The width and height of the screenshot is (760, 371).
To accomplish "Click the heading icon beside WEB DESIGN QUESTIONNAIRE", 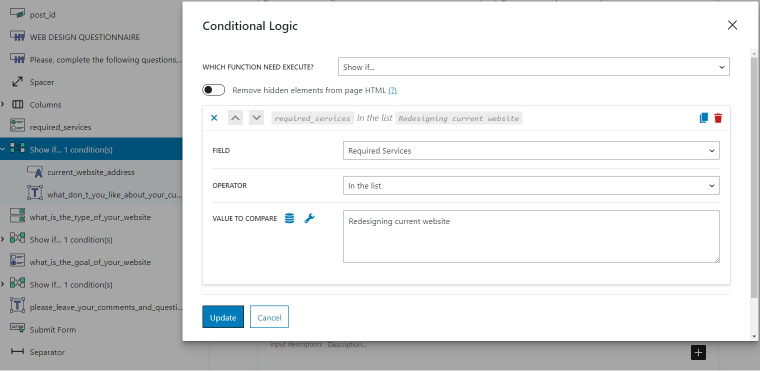I will pyautogui.click(x=17, y=36).
